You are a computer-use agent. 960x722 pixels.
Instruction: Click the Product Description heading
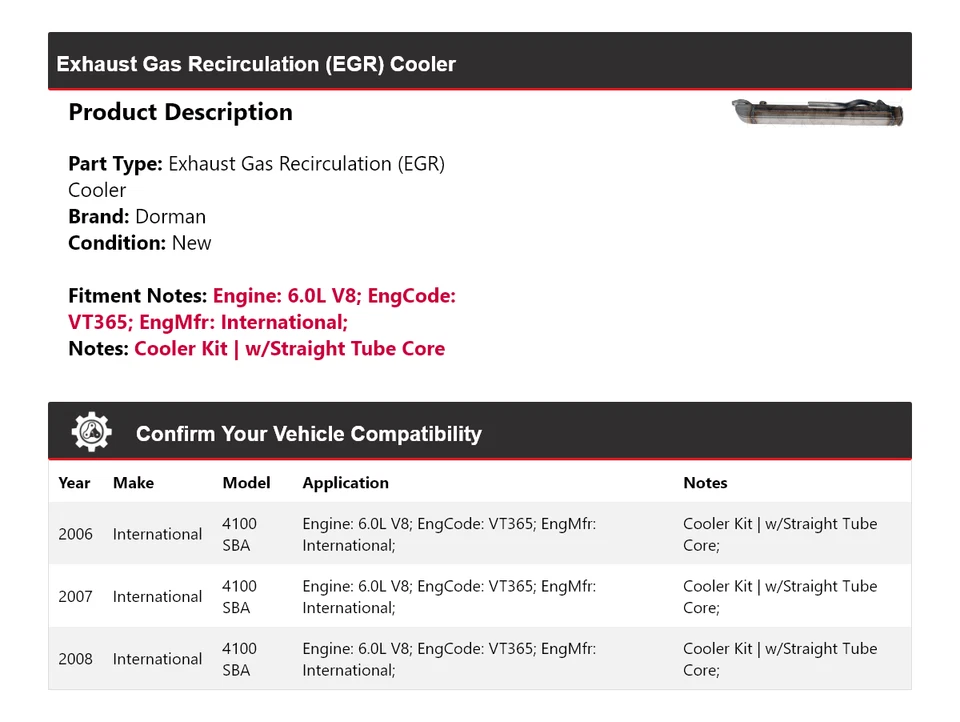(x=180, y=112)
